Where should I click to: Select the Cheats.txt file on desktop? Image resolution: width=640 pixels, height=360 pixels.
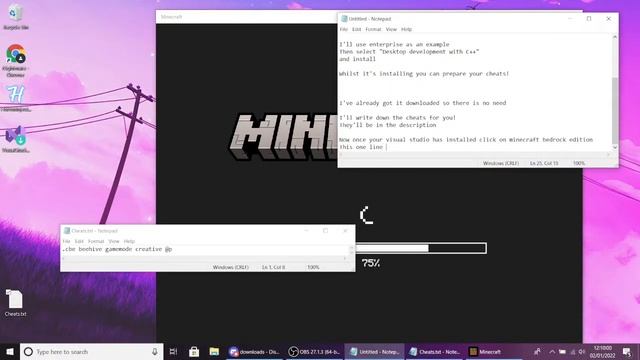[15, 303]
